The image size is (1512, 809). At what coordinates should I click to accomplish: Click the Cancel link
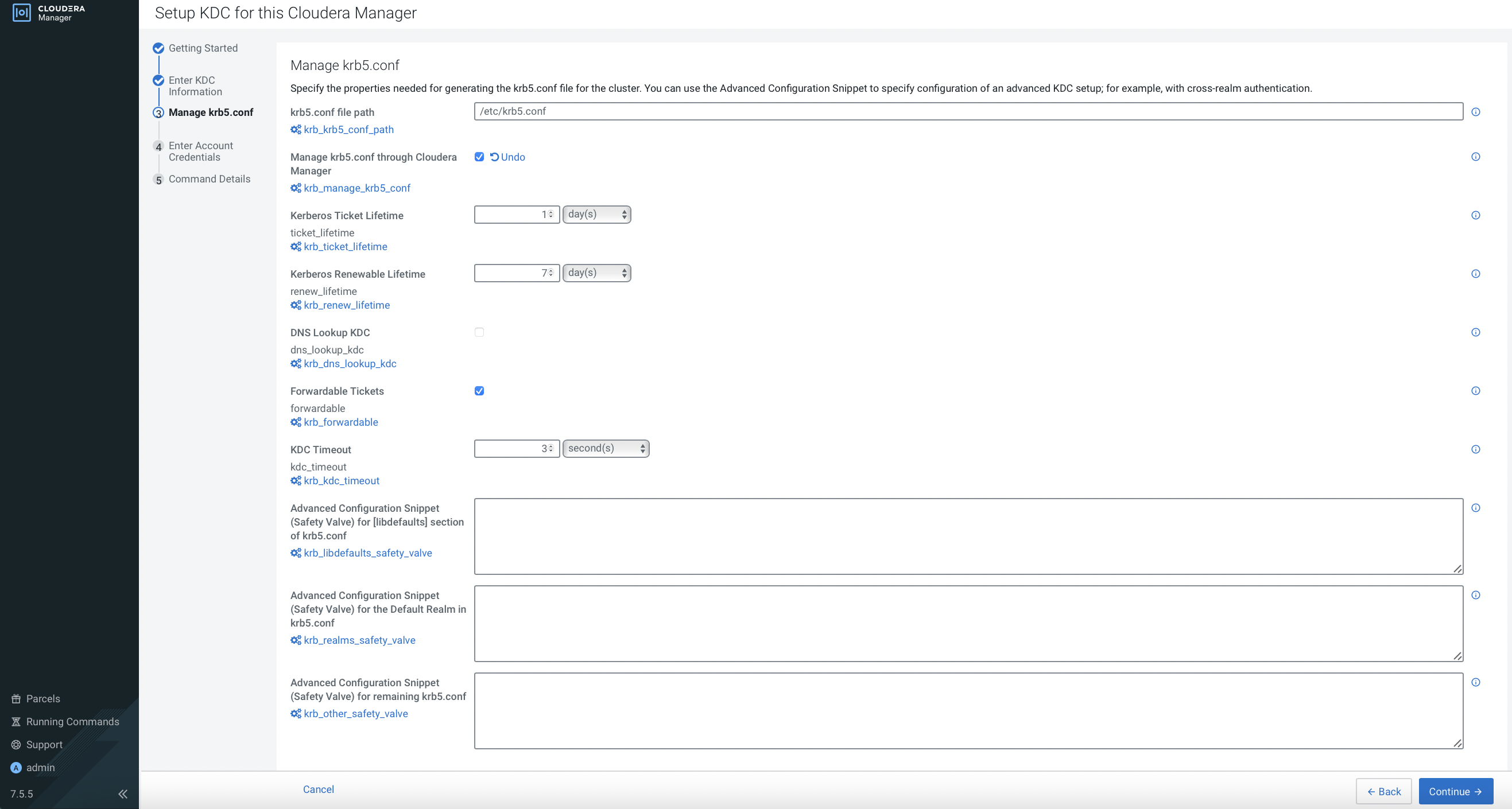pyautogui.click(x=318, y=789)
